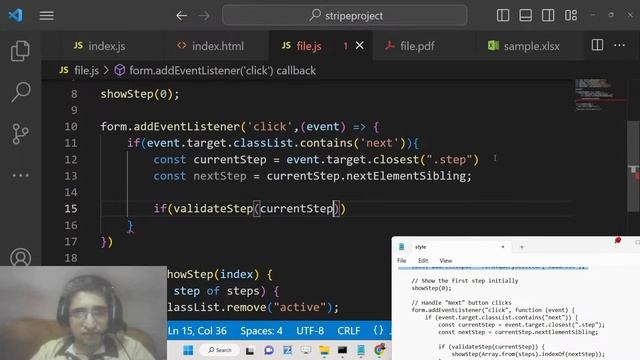Click 'classList' on line 11
The height and width of the screenshot is (360, 640).
[x=263, y=143]
